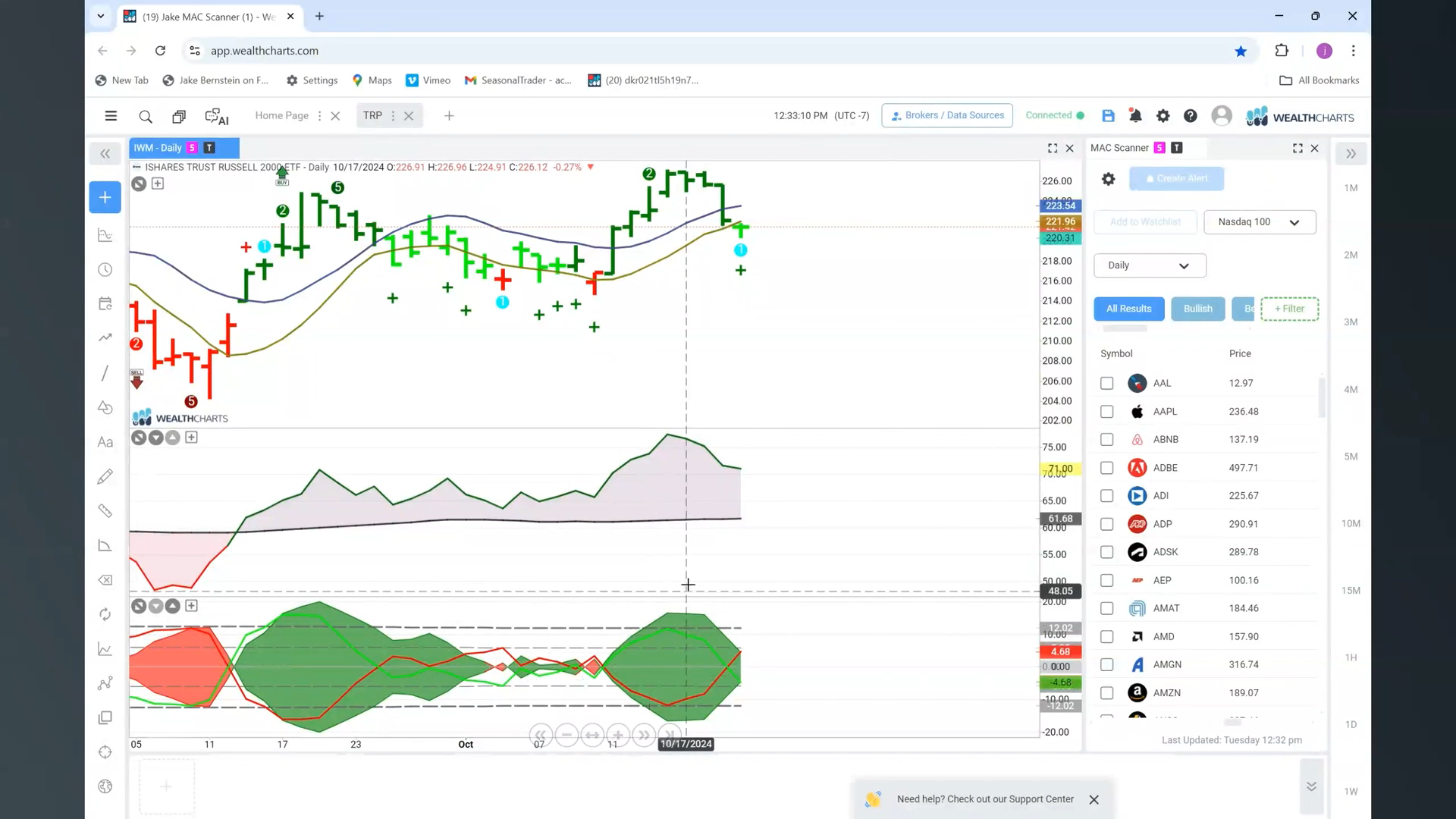This screenshot has width=1456, height=819.
Task: Expand the bottom panel double-down chevron
Action: [1311, 786]
